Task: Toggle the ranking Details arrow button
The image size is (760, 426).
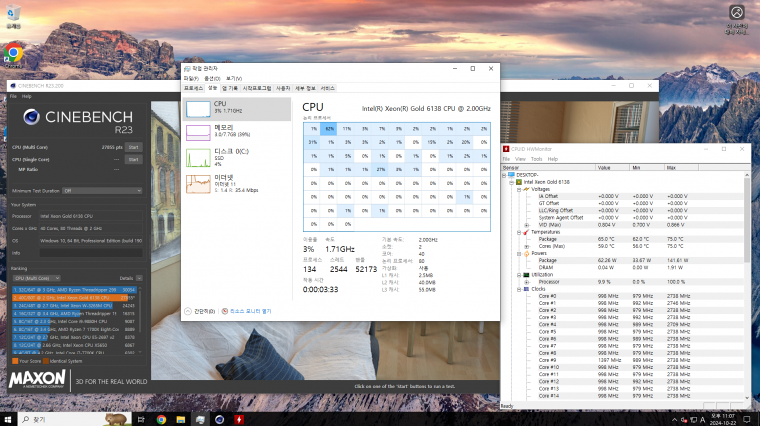Action: (139, 278)
